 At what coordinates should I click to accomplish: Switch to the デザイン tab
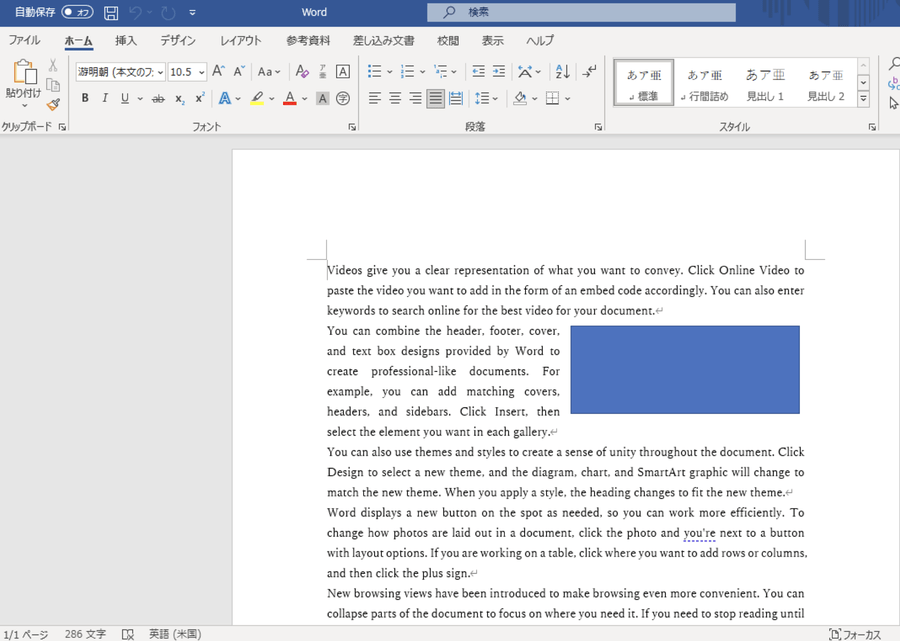tap(178, 40)
